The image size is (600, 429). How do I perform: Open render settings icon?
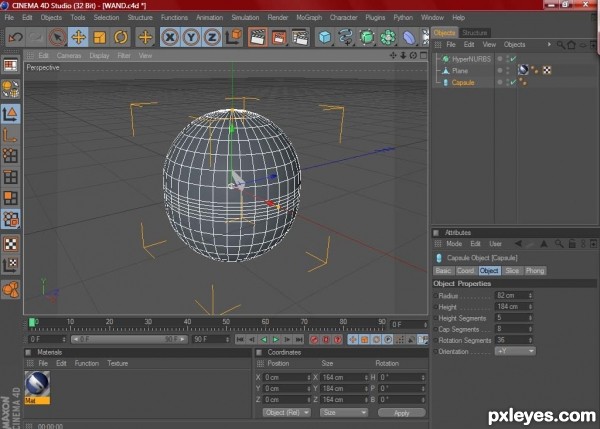pos(300,38)
